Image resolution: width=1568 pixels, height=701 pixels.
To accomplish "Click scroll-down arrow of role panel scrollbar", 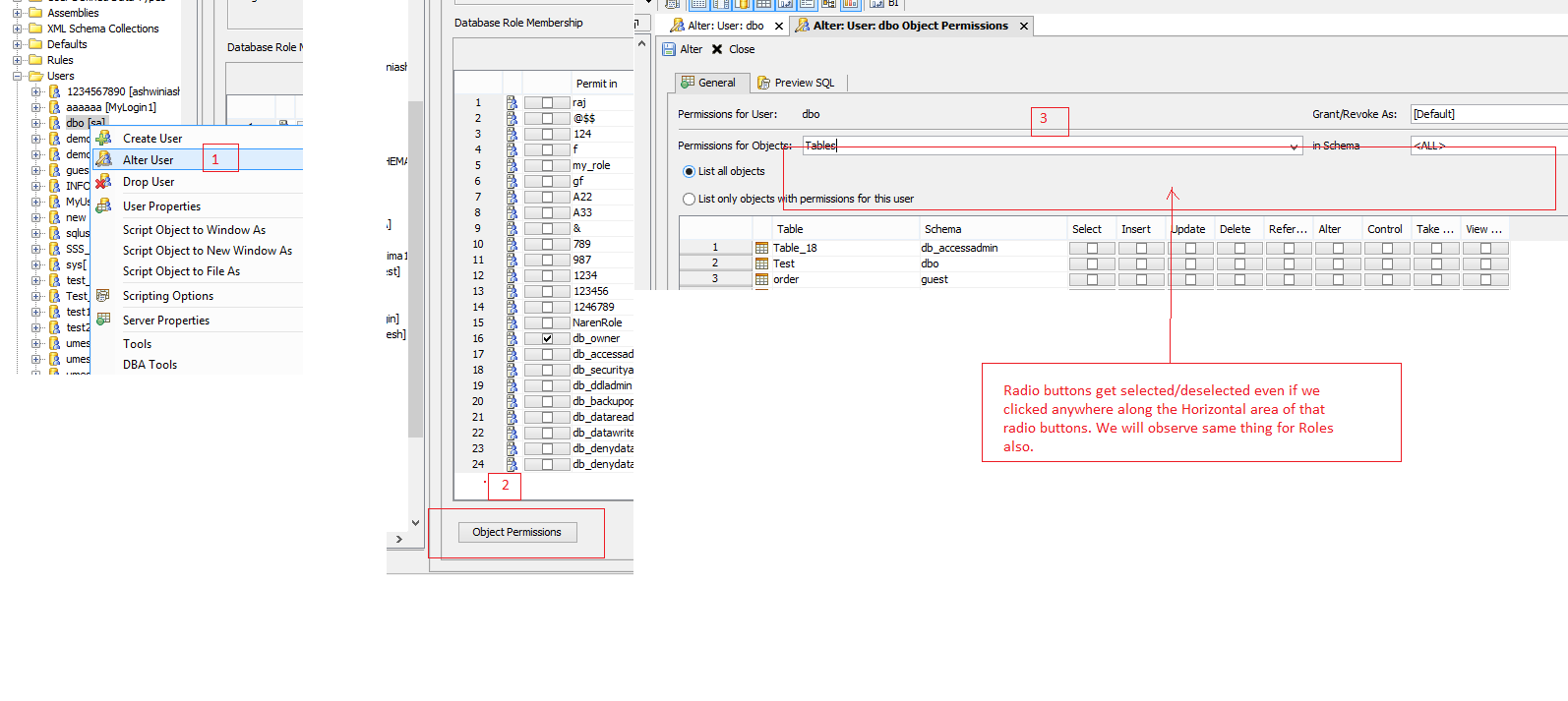I will click(x=416, y=522).
